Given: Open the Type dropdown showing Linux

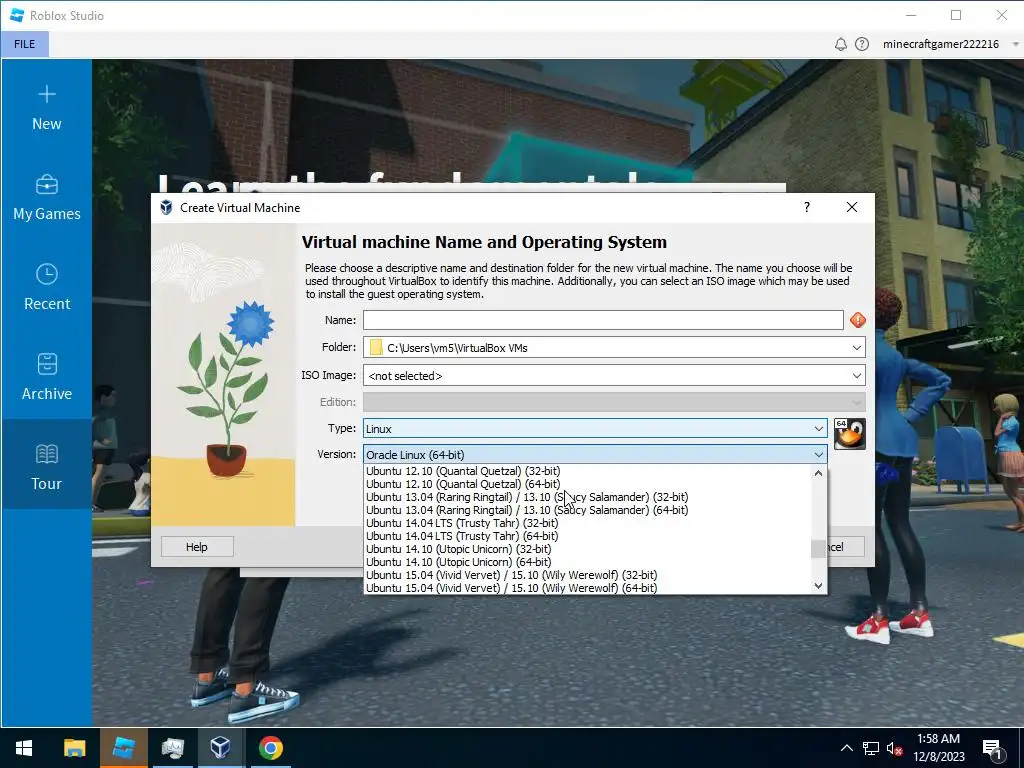Looking at the screenshot, I should coord(595,428).
